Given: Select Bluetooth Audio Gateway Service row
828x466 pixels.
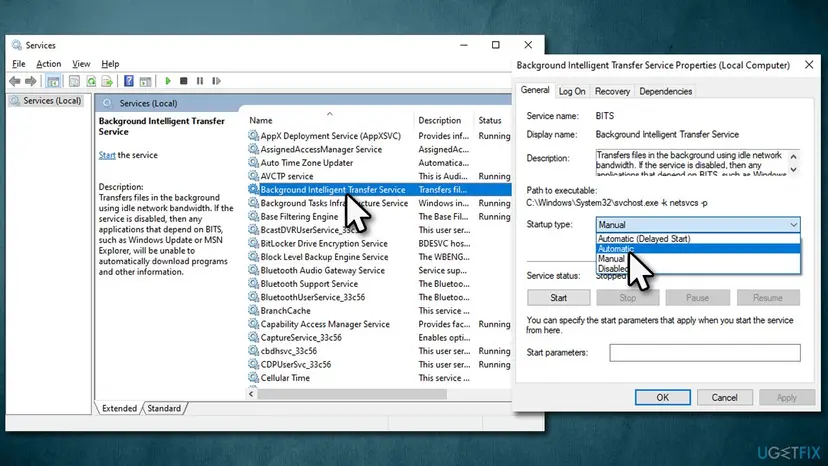Looking at the screenshot, I should pyautogui.click(x=379, y=271).
